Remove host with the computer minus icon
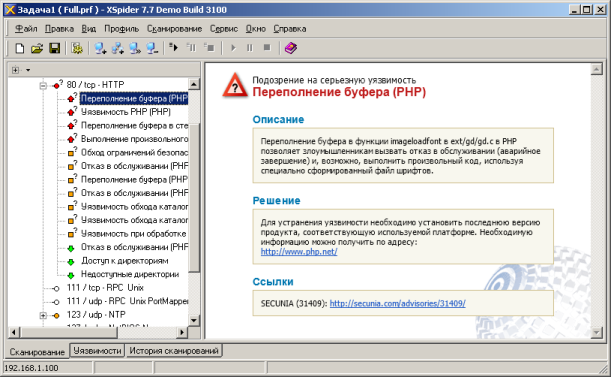 click(152, 48)
